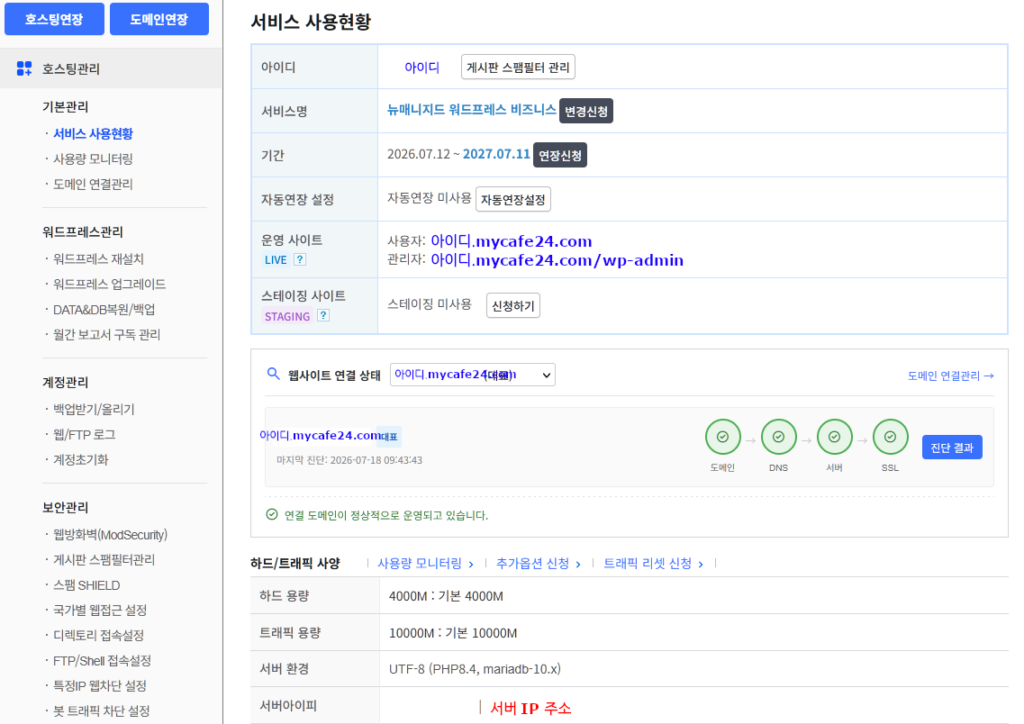This screenshot has height=724, width=1024.
Task: Open 웹방화벽(ModSecurity) menu item
Action: [110, 535]
